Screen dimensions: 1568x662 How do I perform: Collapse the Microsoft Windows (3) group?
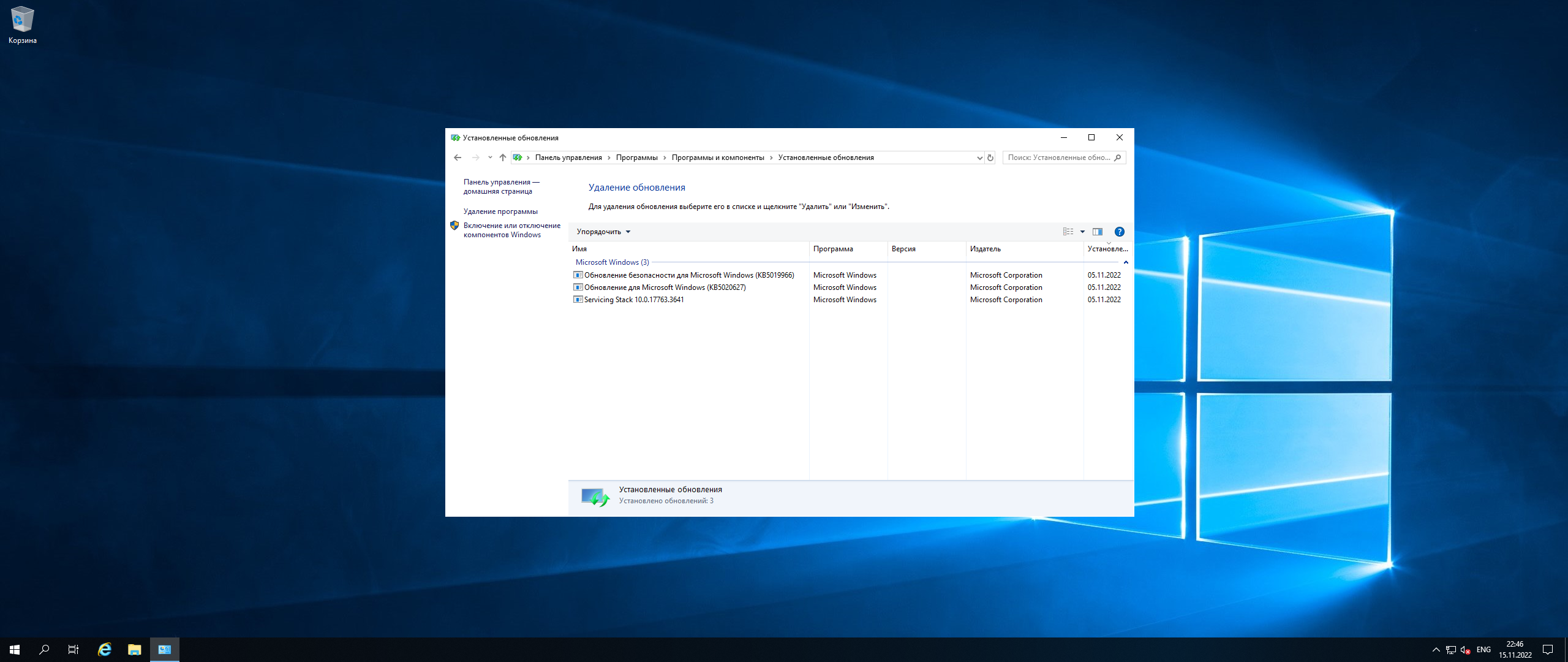click(x=1126, y=262)
